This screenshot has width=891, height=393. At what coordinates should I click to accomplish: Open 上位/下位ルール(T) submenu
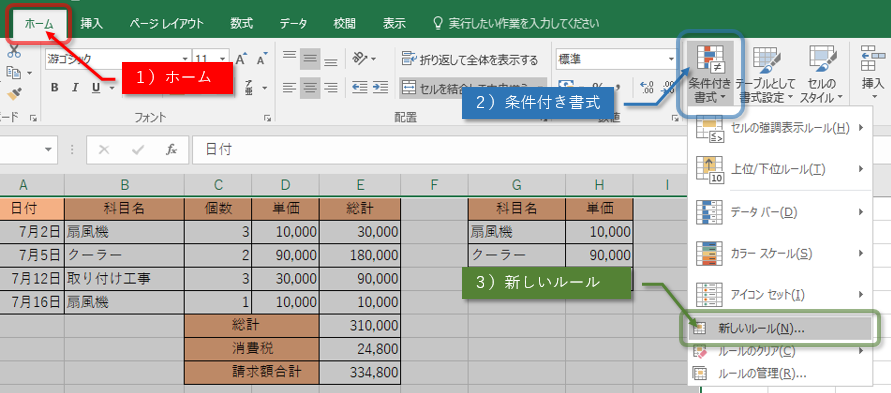coord(780,169)
